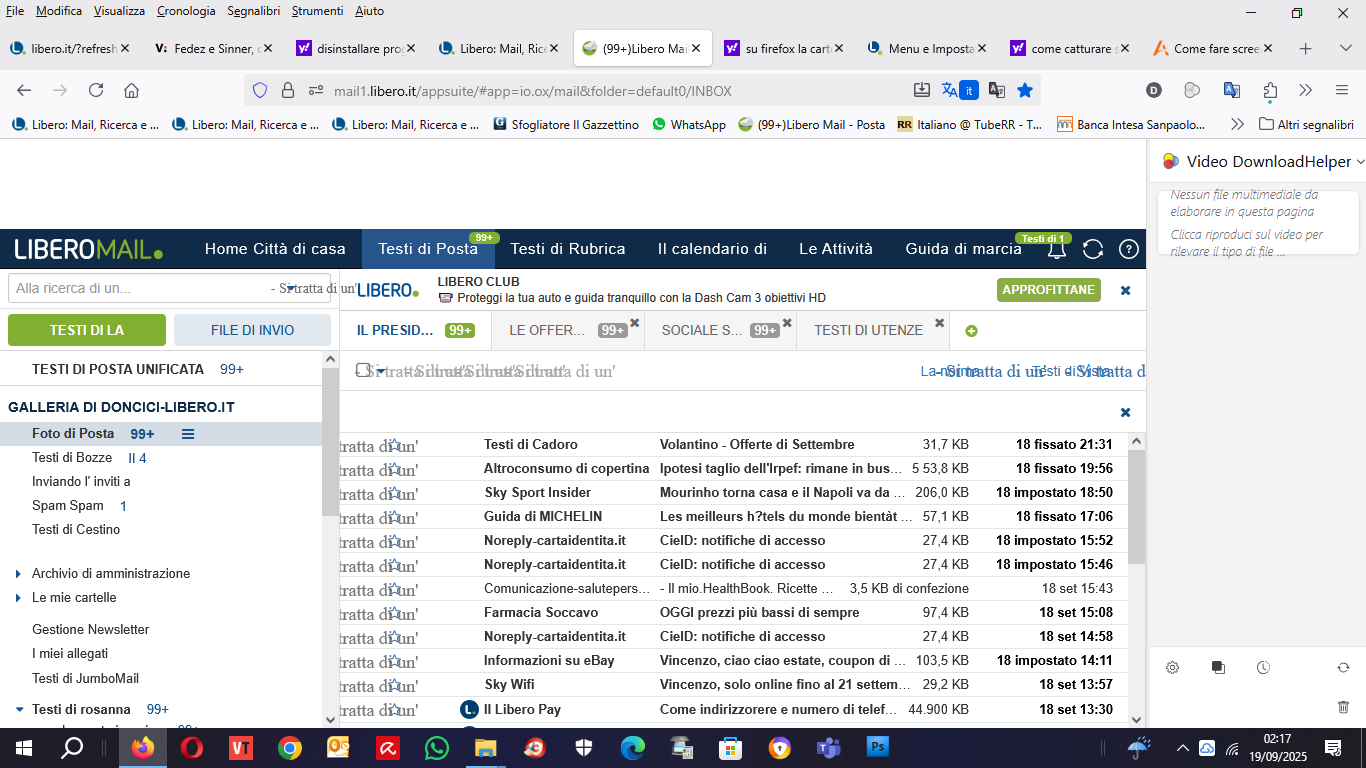
Task: Open the Segnalibri menu
Action: (254, 11)
